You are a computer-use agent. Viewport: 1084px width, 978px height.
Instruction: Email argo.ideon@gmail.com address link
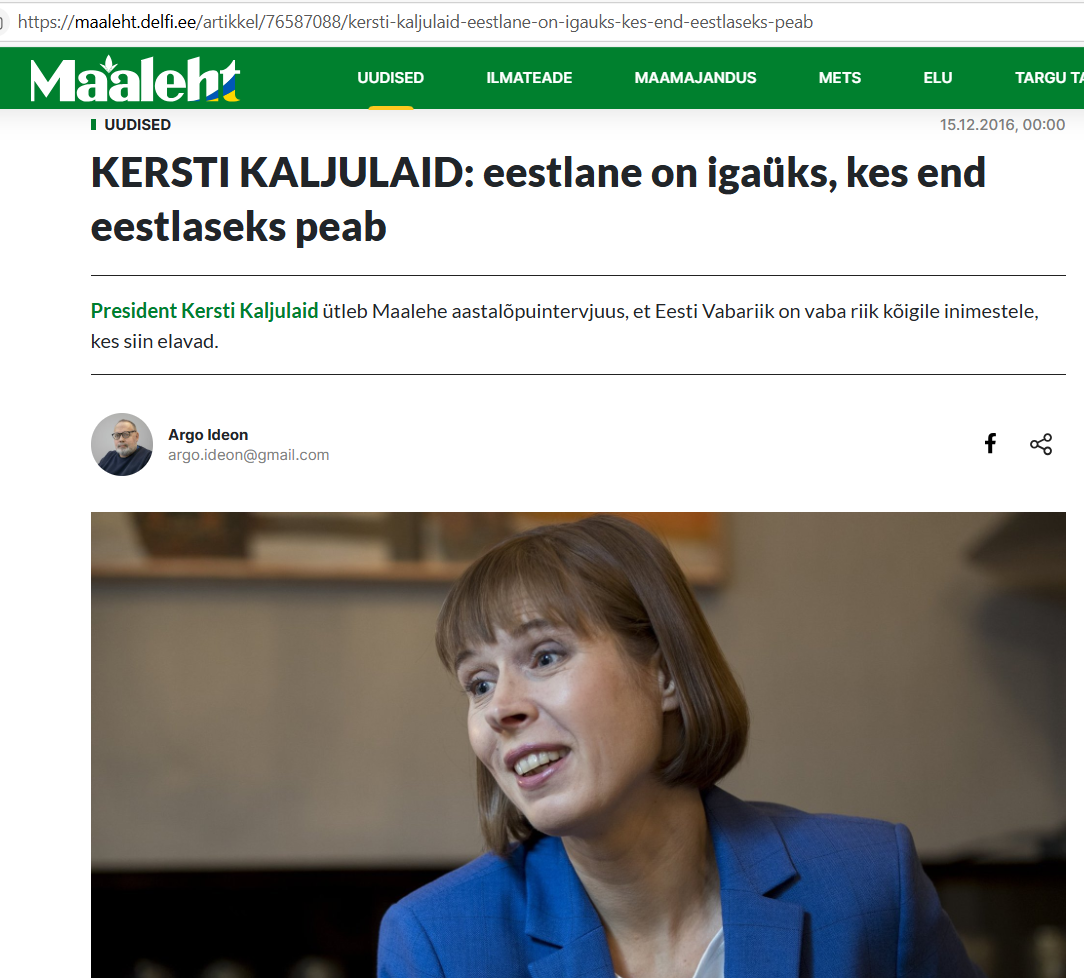(x=249, y=455)
